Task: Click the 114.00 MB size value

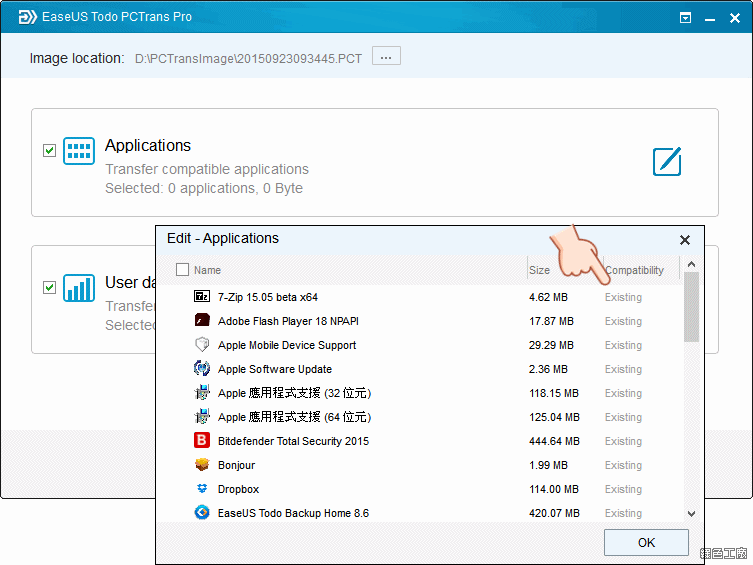Action: click(x=554, y=489)
